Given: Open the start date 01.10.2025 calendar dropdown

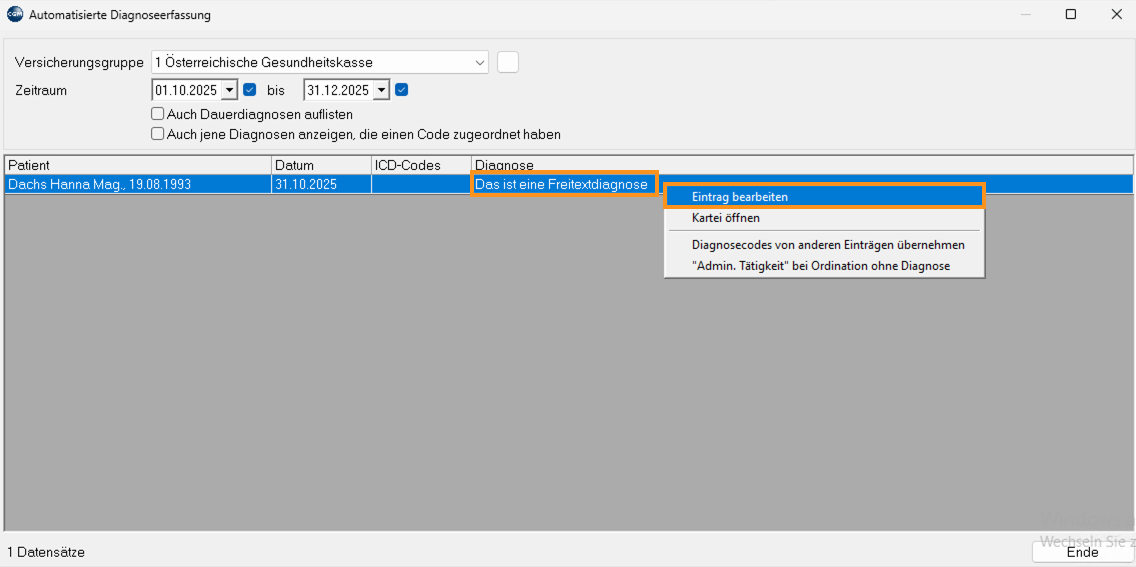Looking at the screenshot, I should (229, 90).
